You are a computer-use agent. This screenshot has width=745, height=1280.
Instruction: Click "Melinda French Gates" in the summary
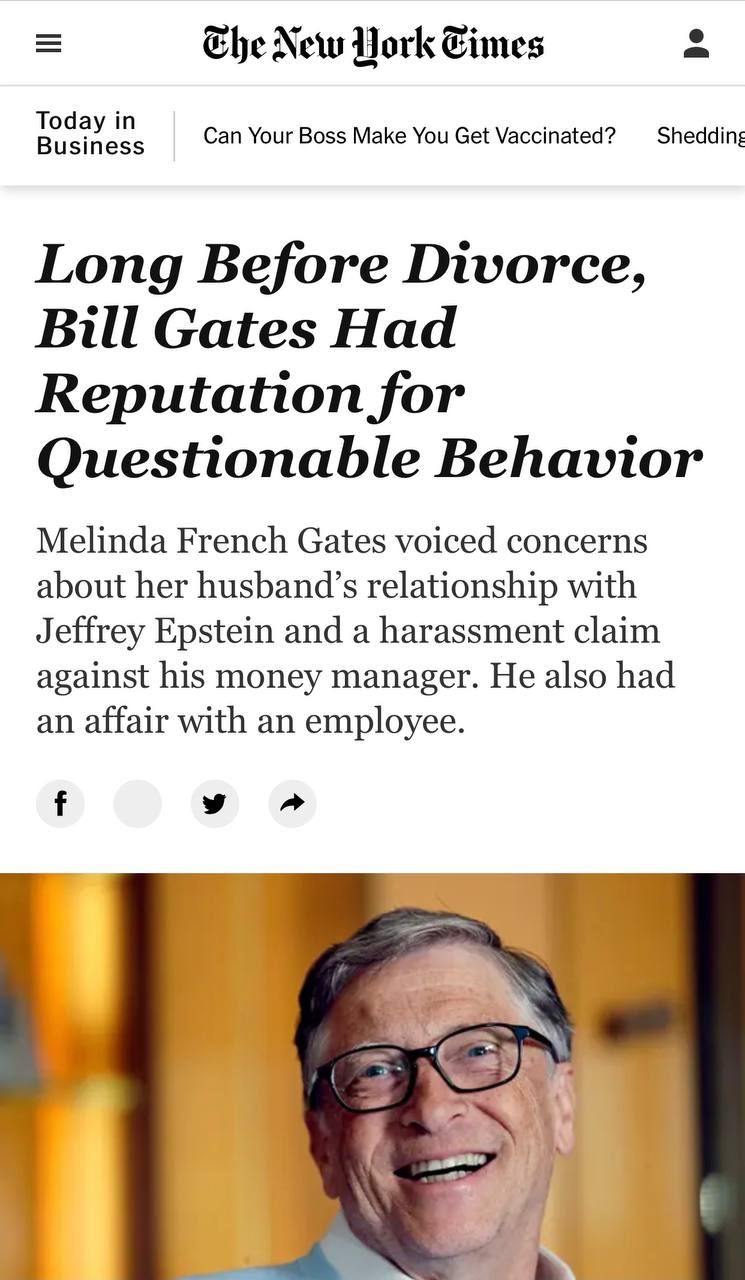pos(211,540)
